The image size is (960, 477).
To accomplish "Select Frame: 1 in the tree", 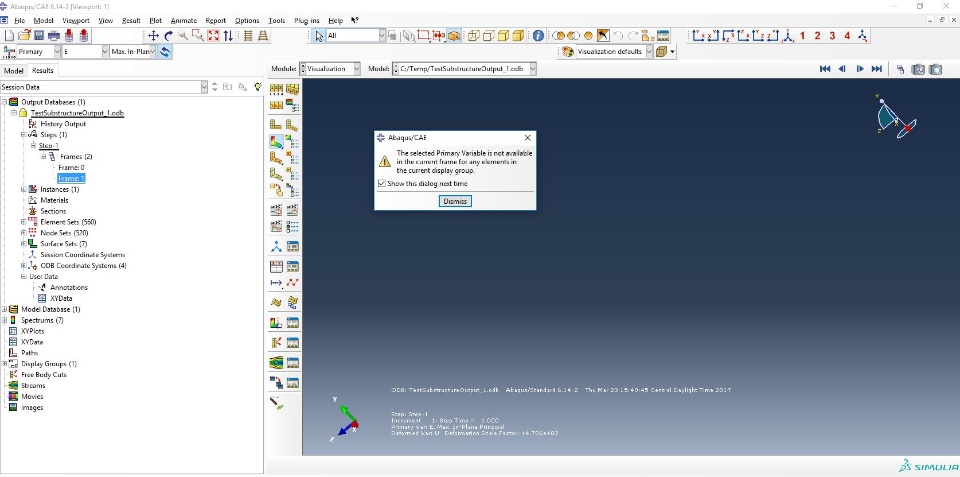I will pos(71,178).
